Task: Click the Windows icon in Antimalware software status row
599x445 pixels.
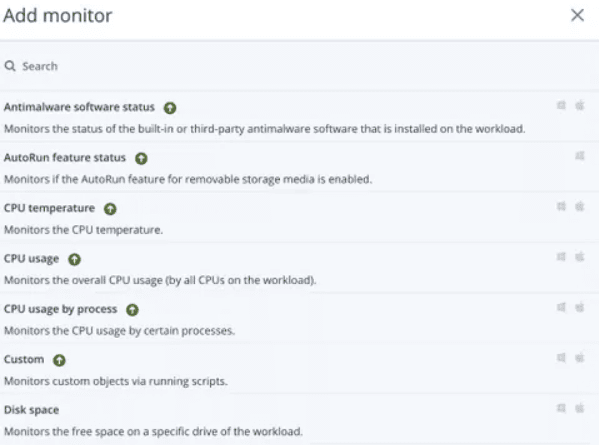Action: pos(561,105)
